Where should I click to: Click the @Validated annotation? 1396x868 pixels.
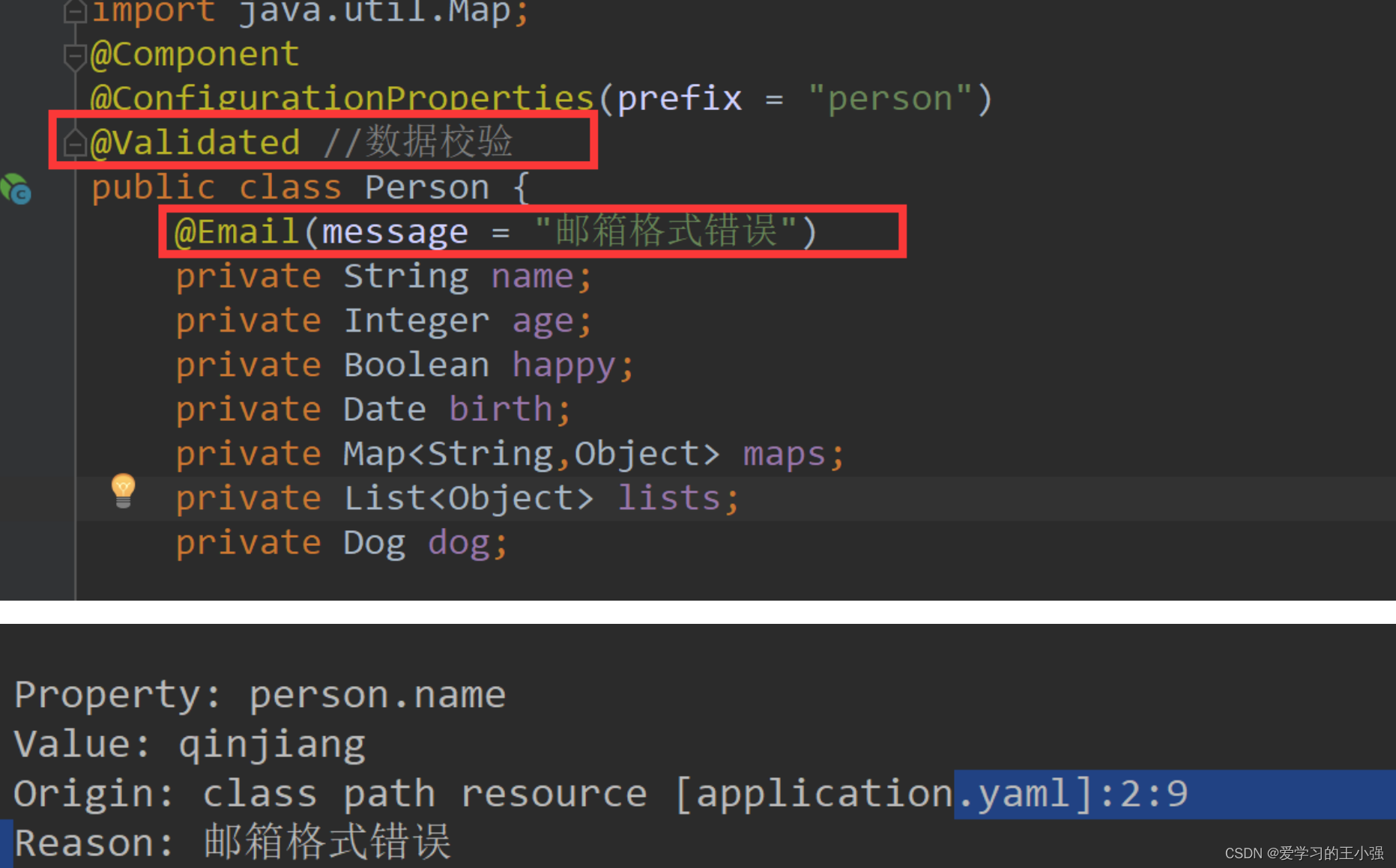click(x=195, y=142)
